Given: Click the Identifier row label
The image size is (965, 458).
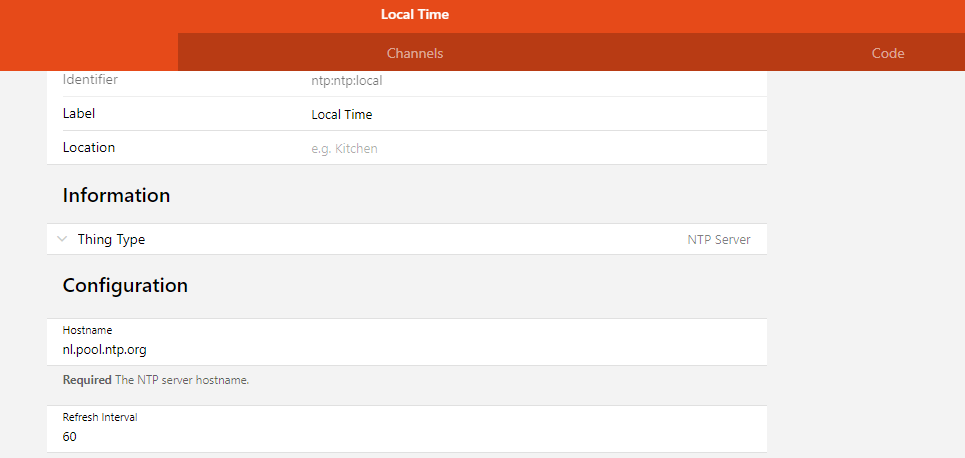Looking at the screenshot, I should [x=90, y=79].
